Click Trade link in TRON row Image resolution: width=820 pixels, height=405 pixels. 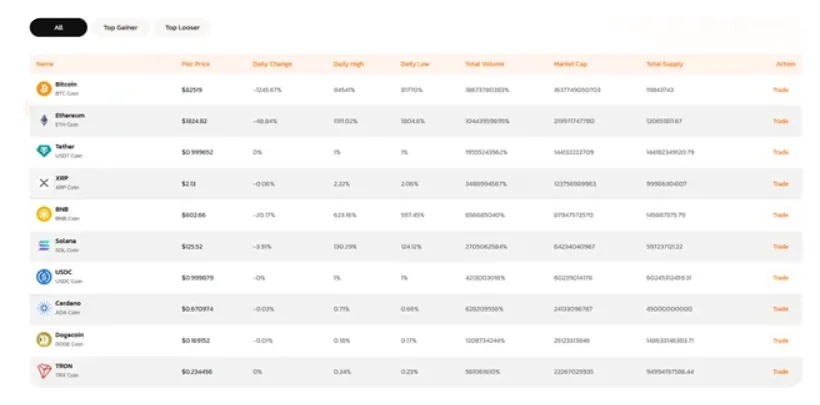click(x=780, y=371)
